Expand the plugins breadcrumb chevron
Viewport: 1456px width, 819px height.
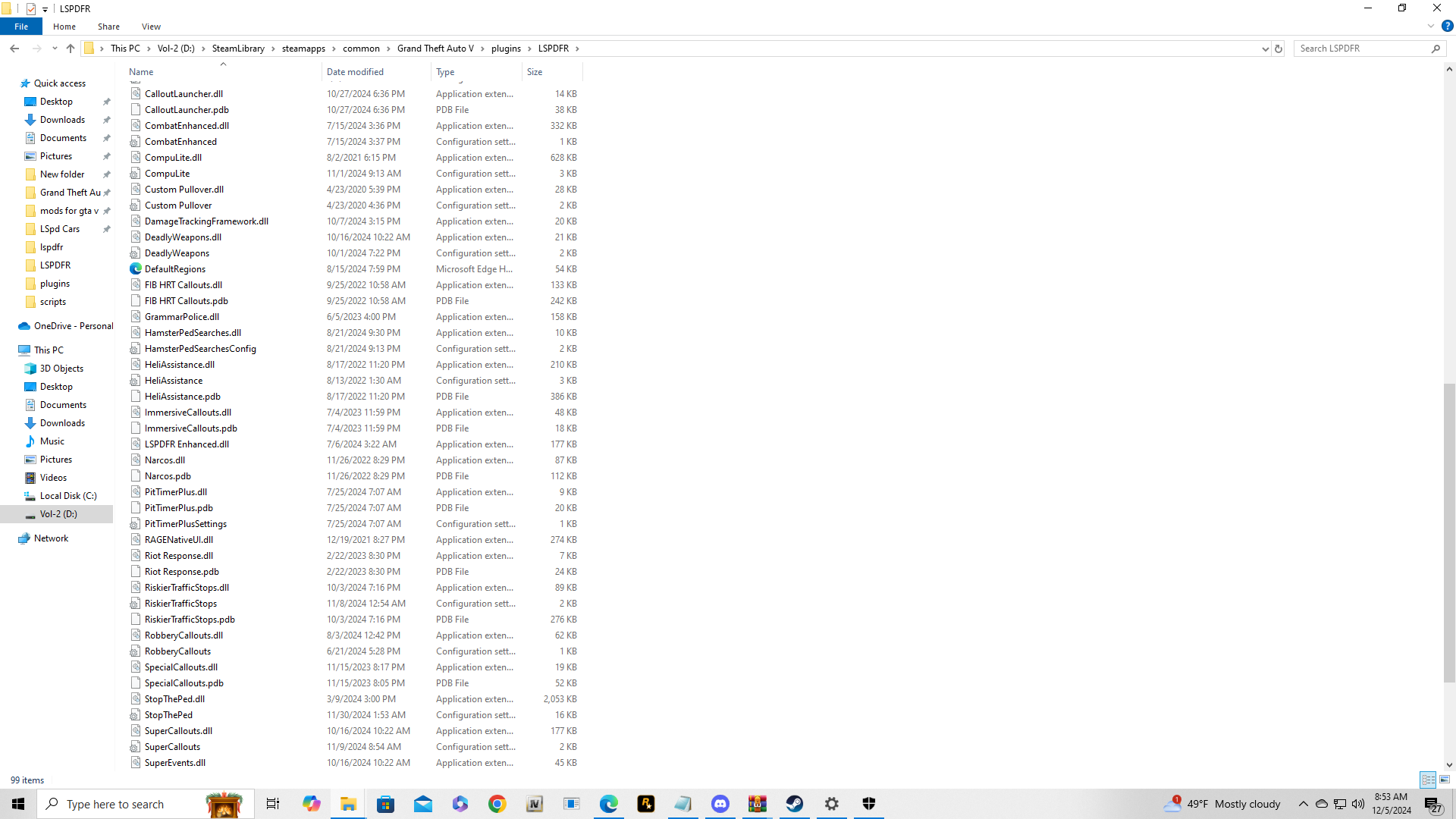pyautogui.click(x=530, y=49)
